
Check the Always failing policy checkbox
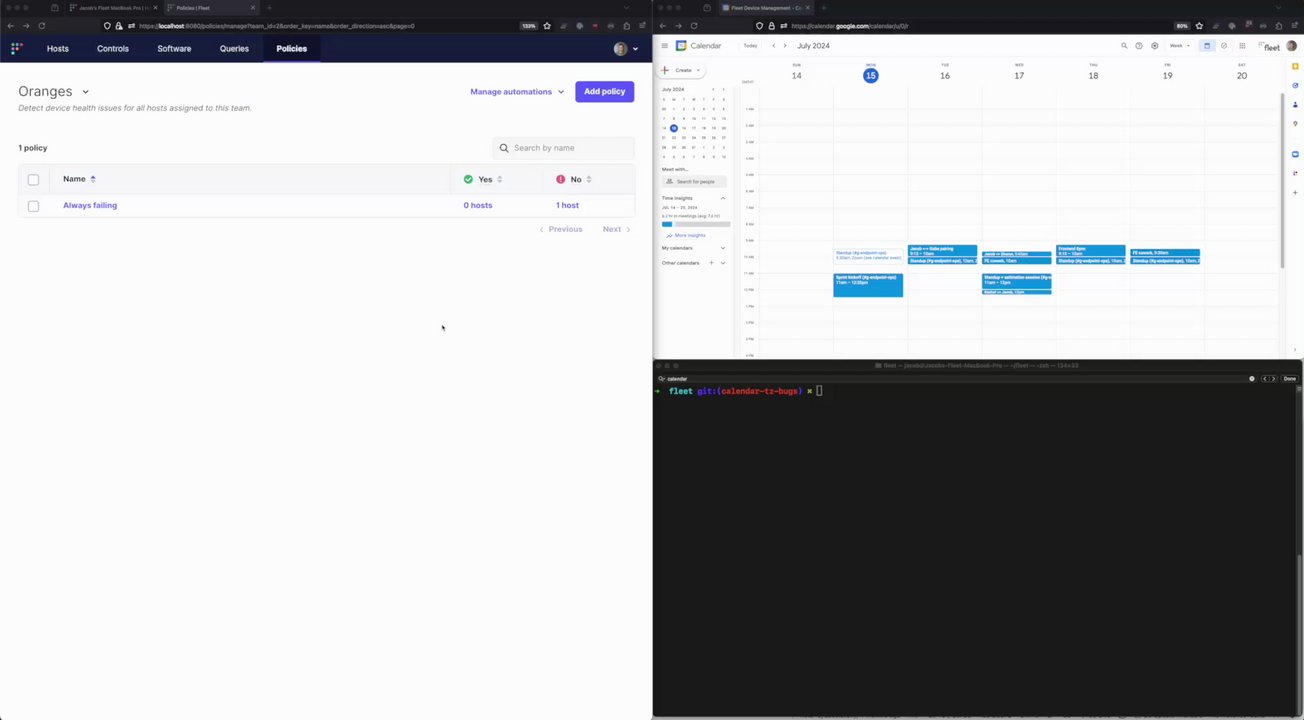coord(33,206)
